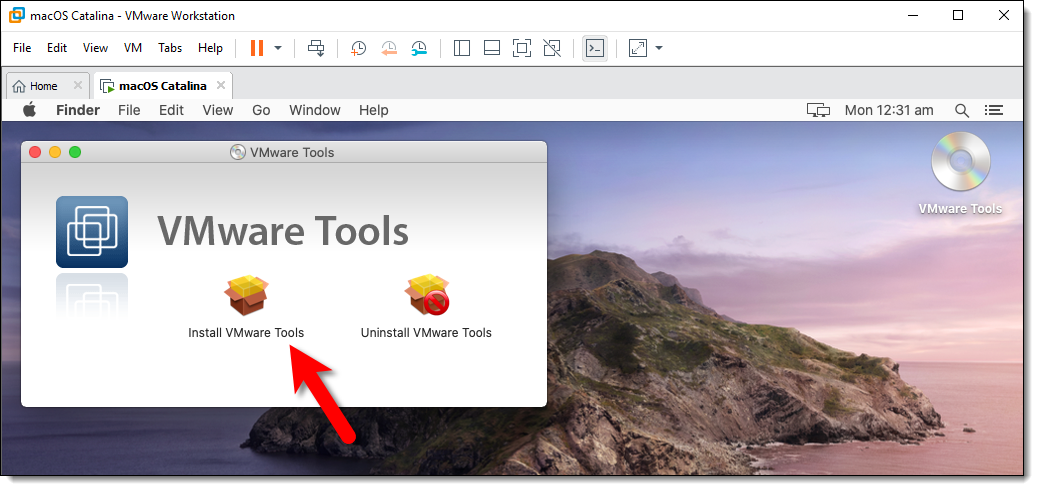Close the macOS Catalina tab

(x=221, y=85)
